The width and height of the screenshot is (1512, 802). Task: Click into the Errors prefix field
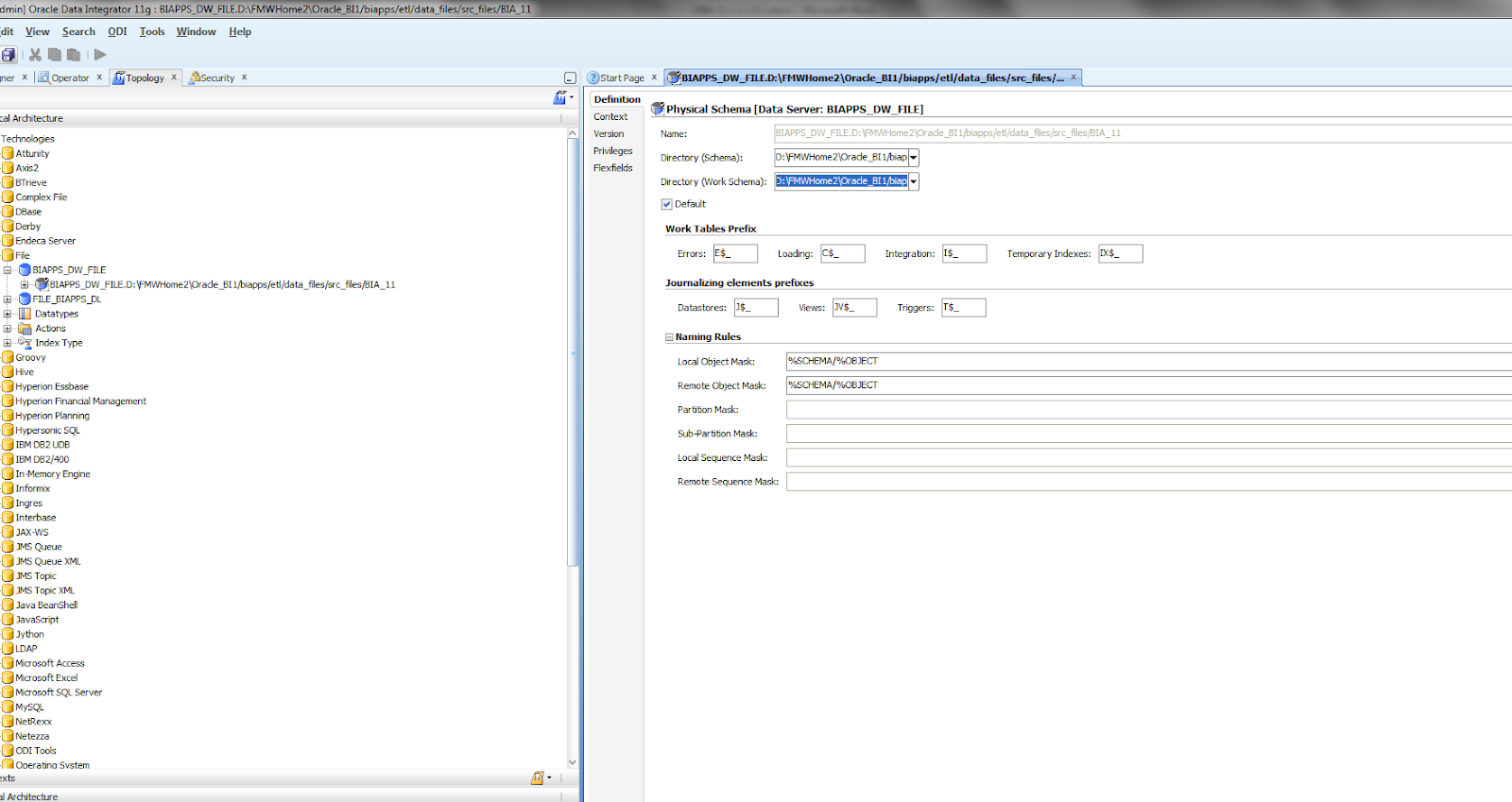click(735, 253)
